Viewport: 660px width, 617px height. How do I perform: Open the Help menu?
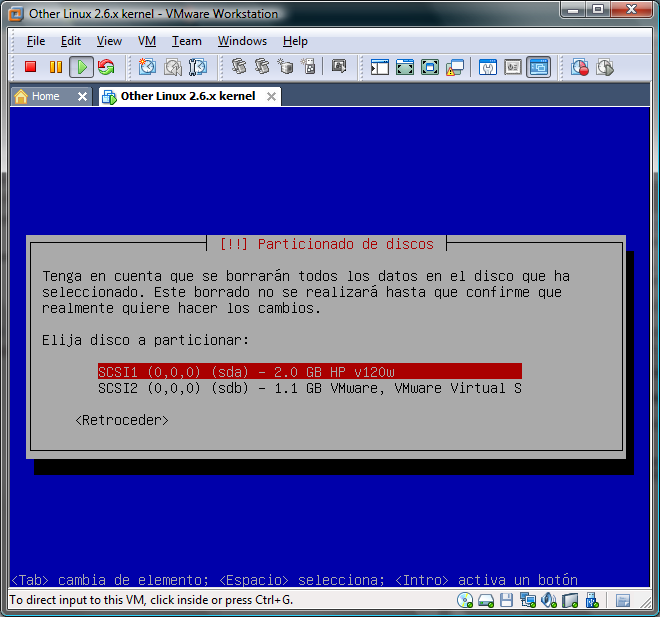point(295,41)
